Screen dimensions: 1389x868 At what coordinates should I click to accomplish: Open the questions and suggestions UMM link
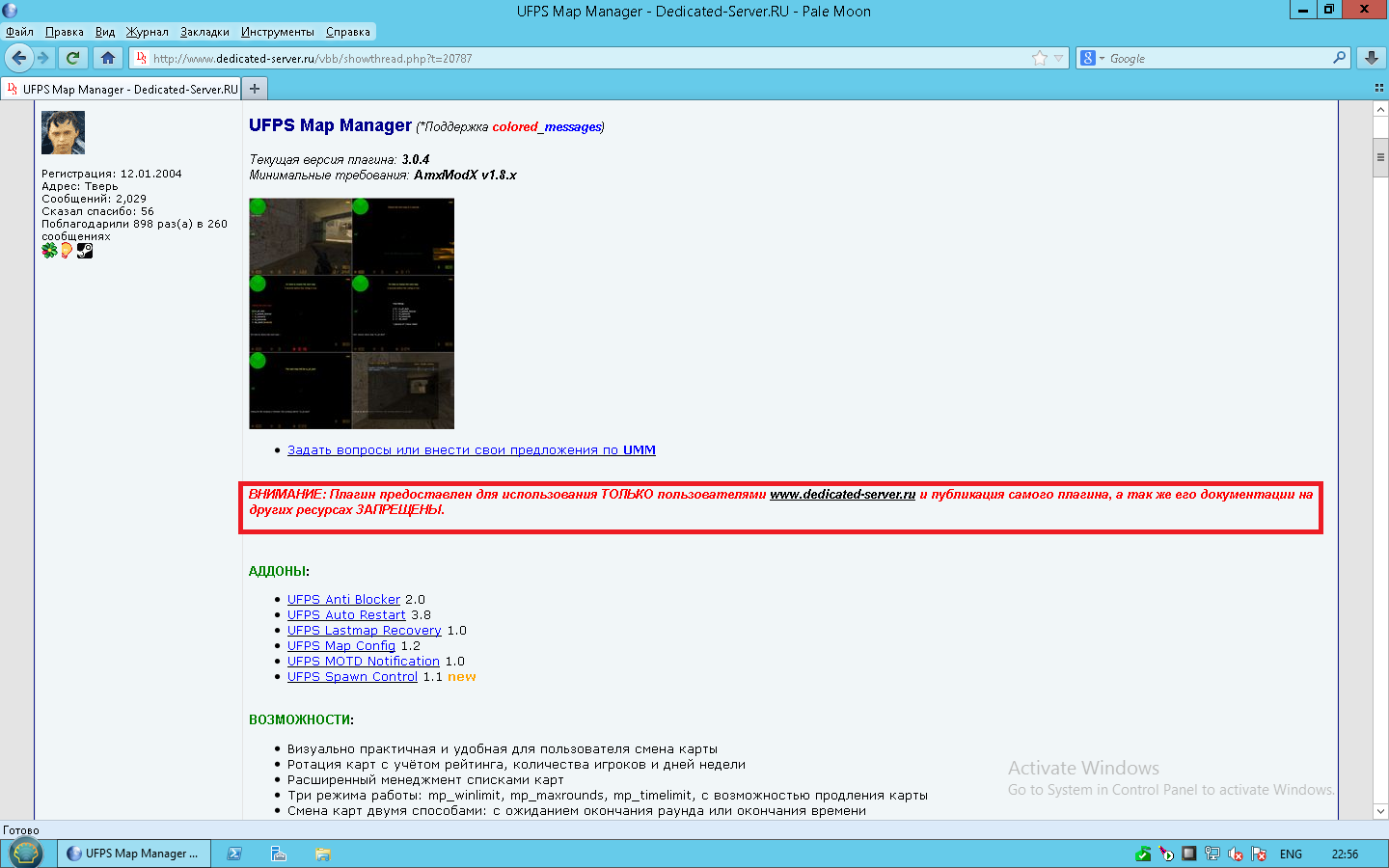472,449
